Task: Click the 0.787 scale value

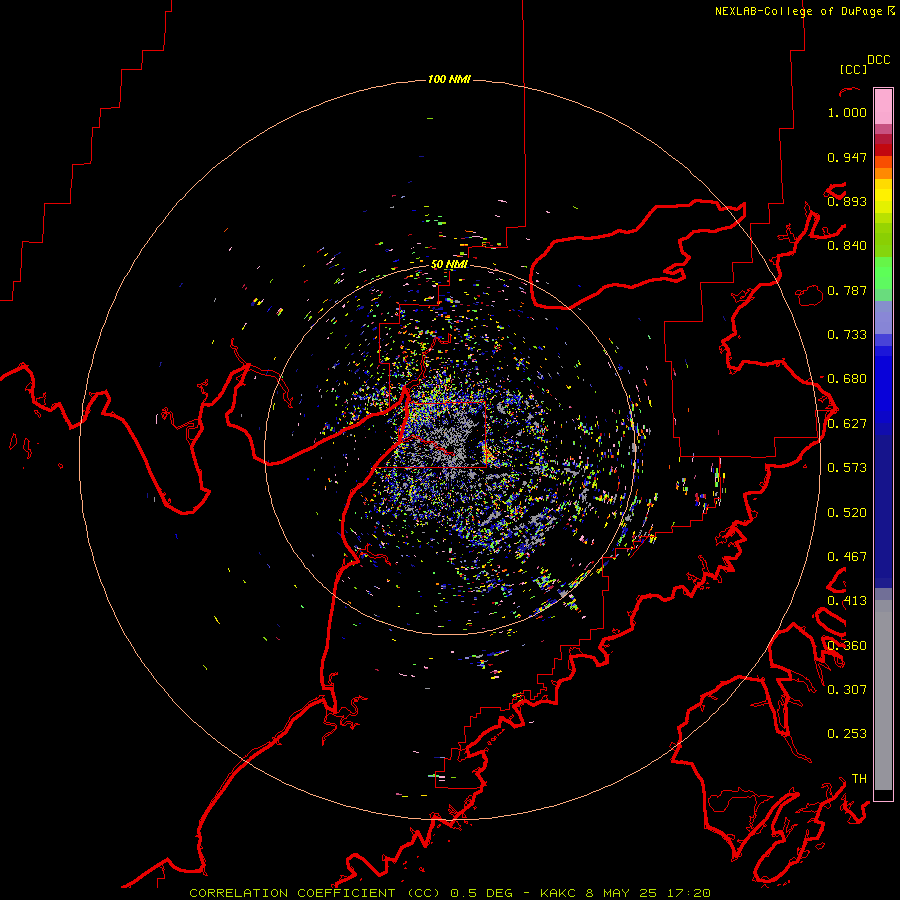Action: [847, 290]
